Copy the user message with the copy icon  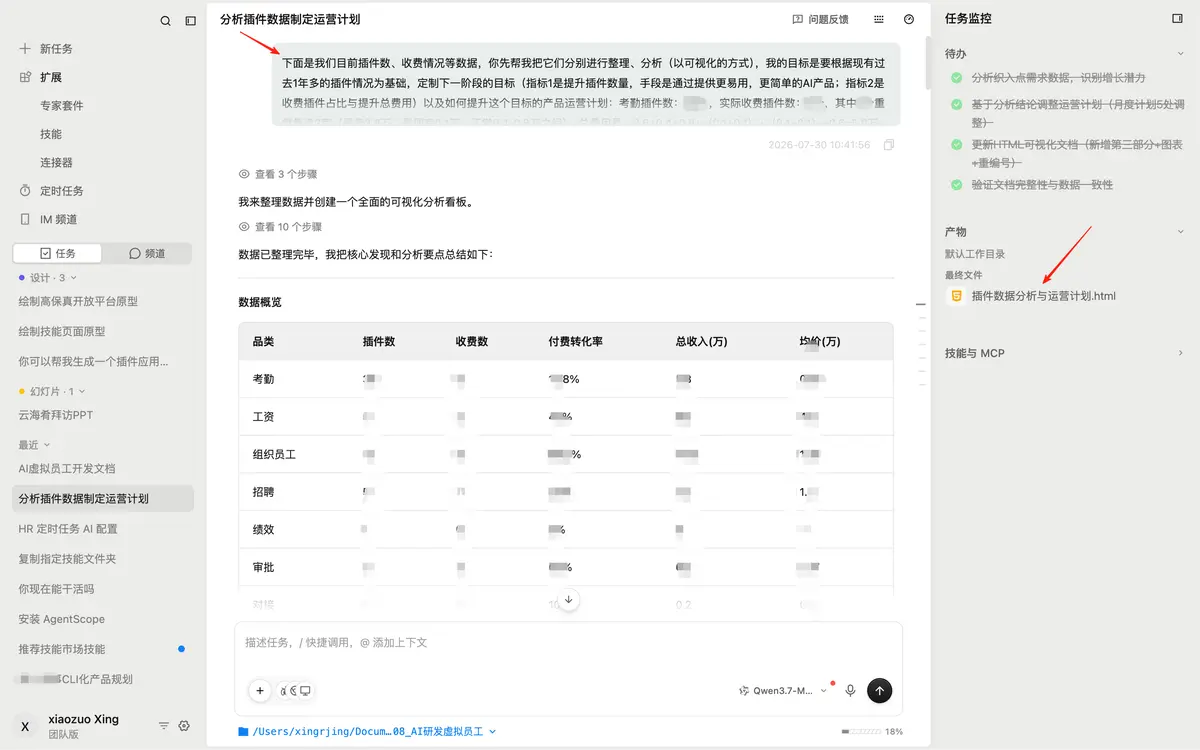889,145
